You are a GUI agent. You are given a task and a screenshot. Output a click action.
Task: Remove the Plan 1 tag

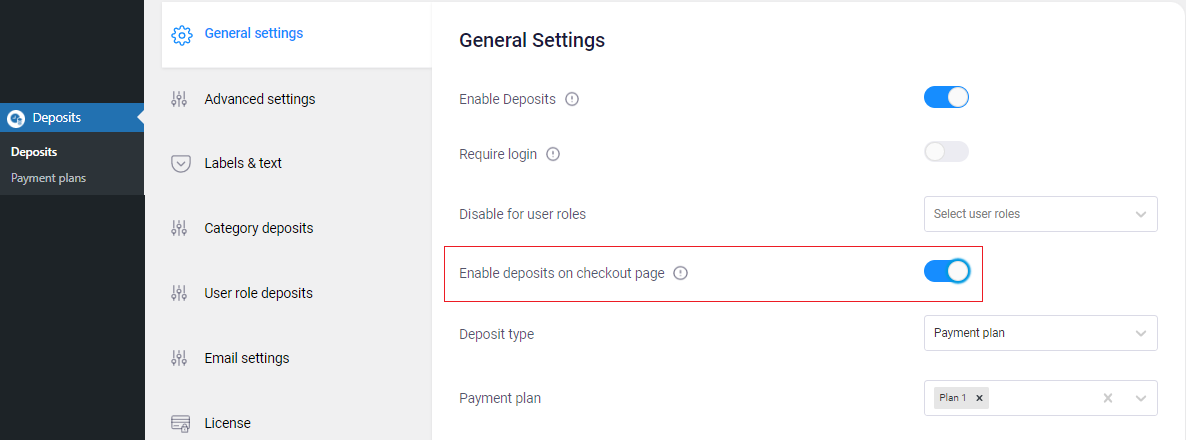click(979, 398)
